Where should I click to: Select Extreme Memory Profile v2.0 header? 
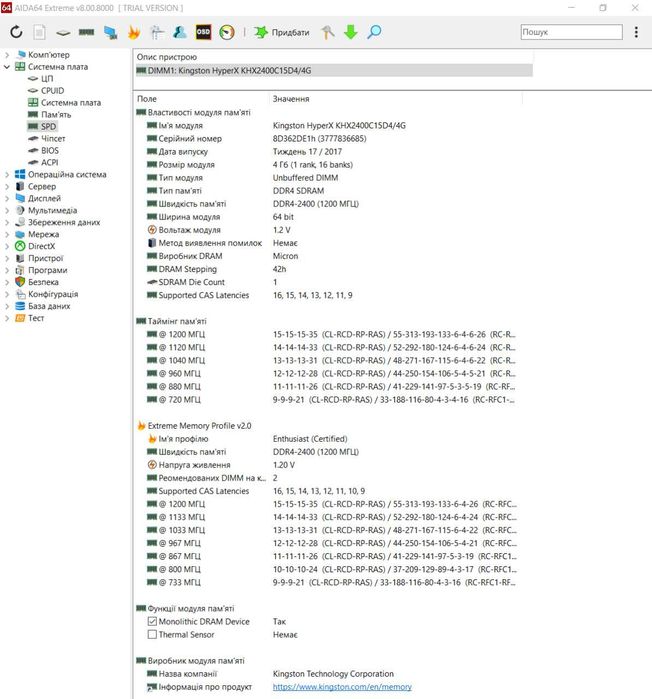pyautogui.click(x=195, y=426)
